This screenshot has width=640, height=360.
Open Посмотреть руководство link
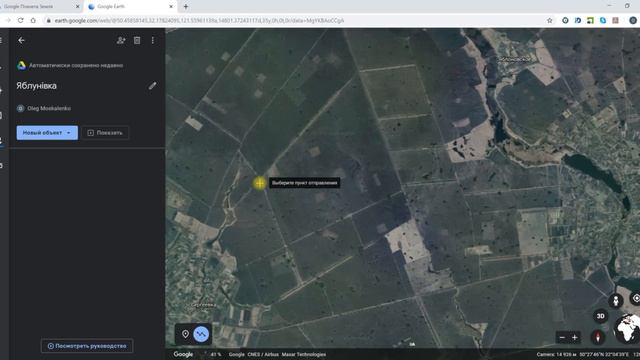(x=87, y=346)
